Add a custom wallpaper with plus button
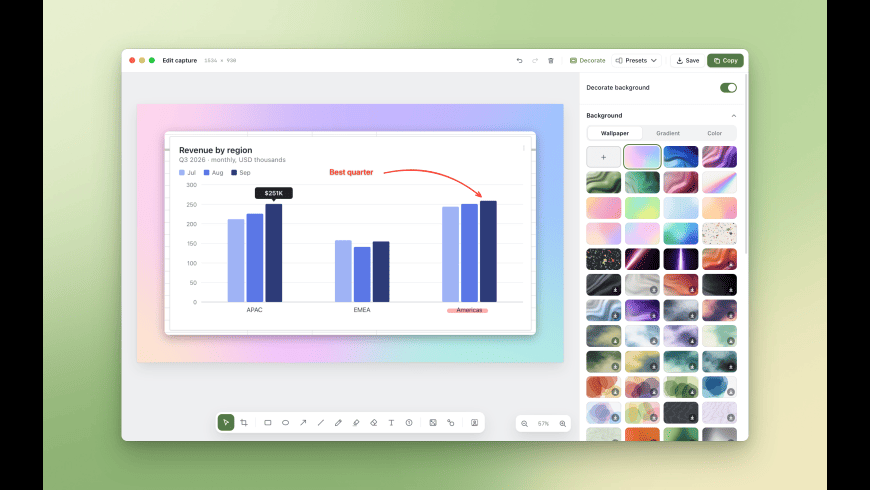870x490 pixels. tap(604, 157)
